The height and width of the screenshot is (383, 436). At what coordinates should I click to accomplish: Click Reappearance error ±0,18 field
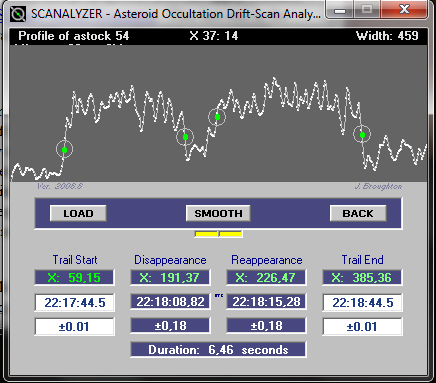coord(266,326)
